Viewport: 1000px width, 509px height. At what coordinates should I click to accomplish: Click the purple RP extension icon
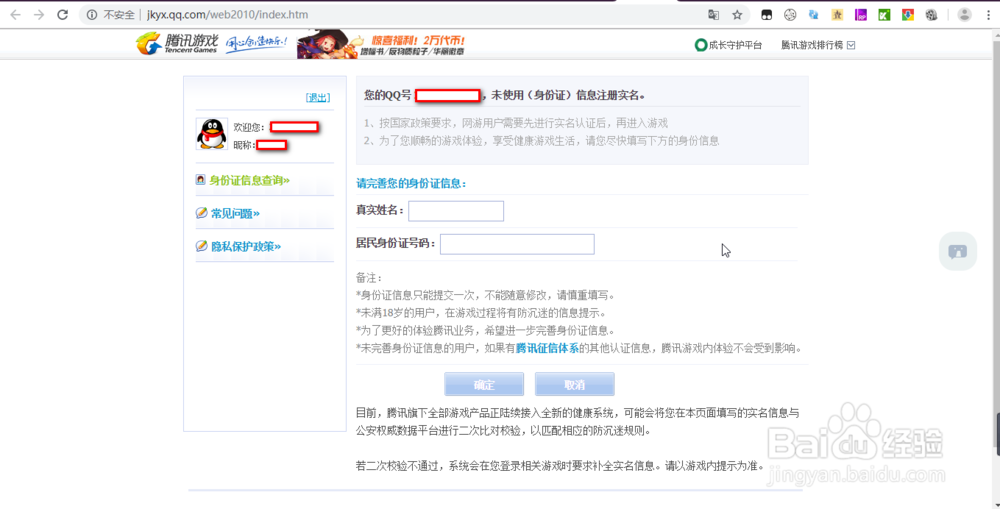point(861,15)
